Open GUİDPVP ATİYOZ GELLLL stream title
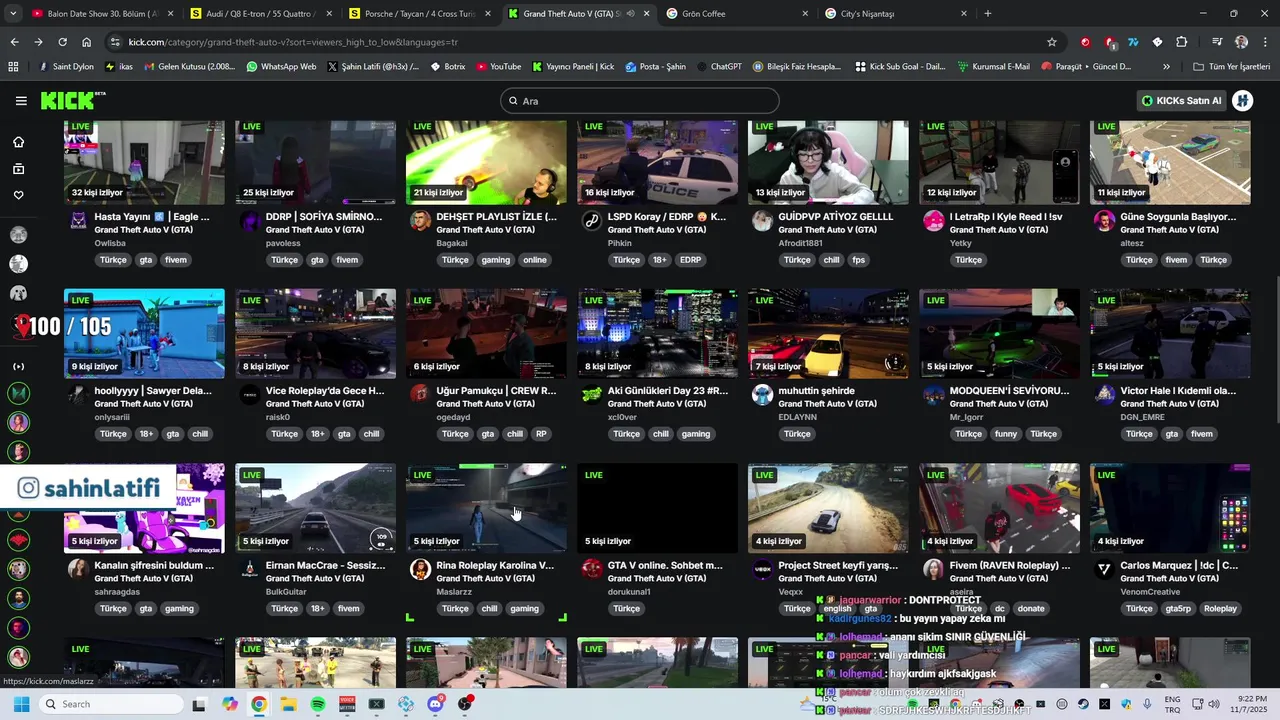1280x720 pixels. 835,216
